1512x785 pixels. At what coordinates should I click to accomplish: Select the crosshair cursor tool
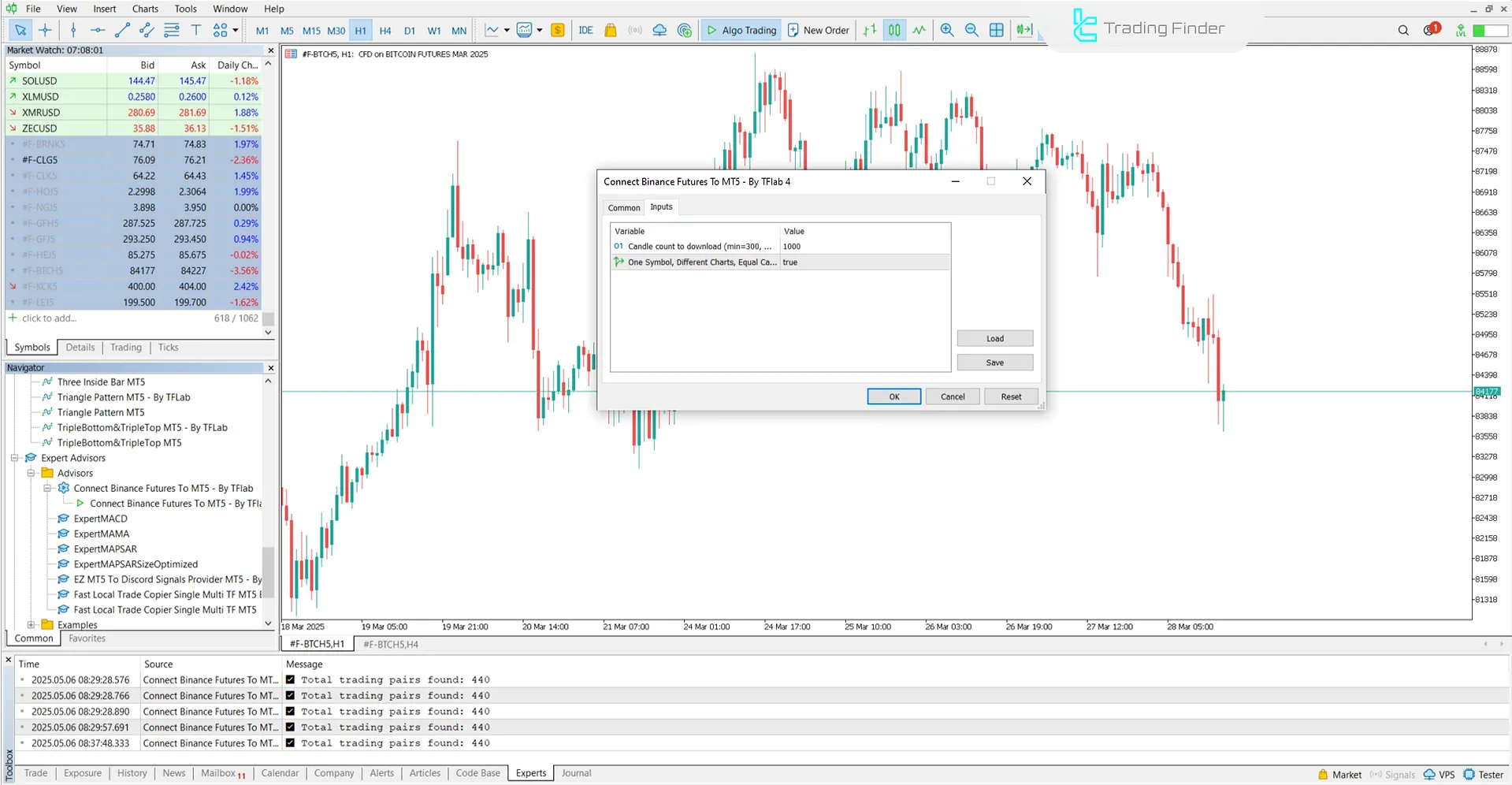click(x=45, y=30)
